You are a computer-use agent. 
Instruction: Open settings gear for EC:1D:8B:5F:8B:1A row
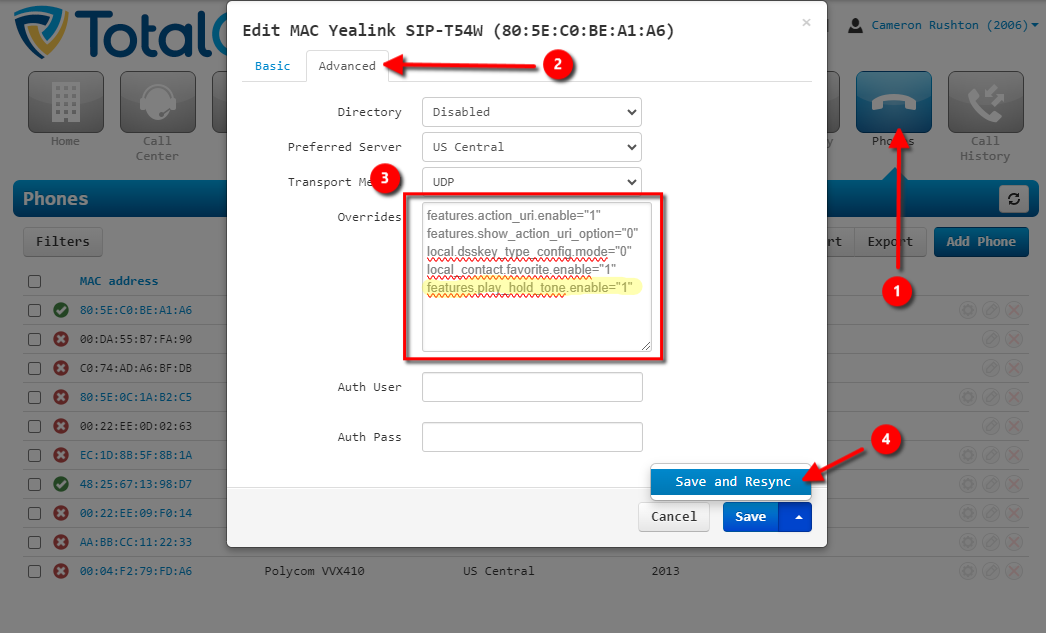point(968,455)
